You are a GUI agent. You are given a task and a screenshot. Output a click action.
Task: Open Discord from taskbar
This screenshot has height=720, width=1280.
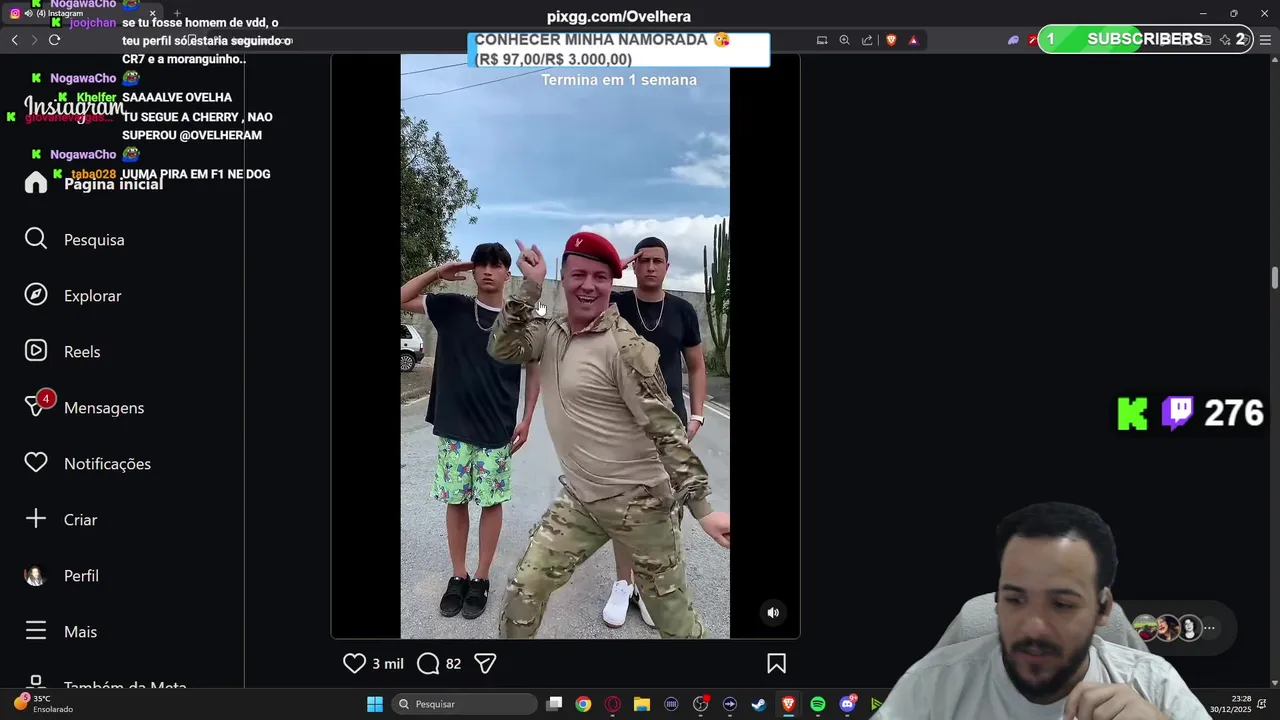pyautogui.click(x=848, y=704)
